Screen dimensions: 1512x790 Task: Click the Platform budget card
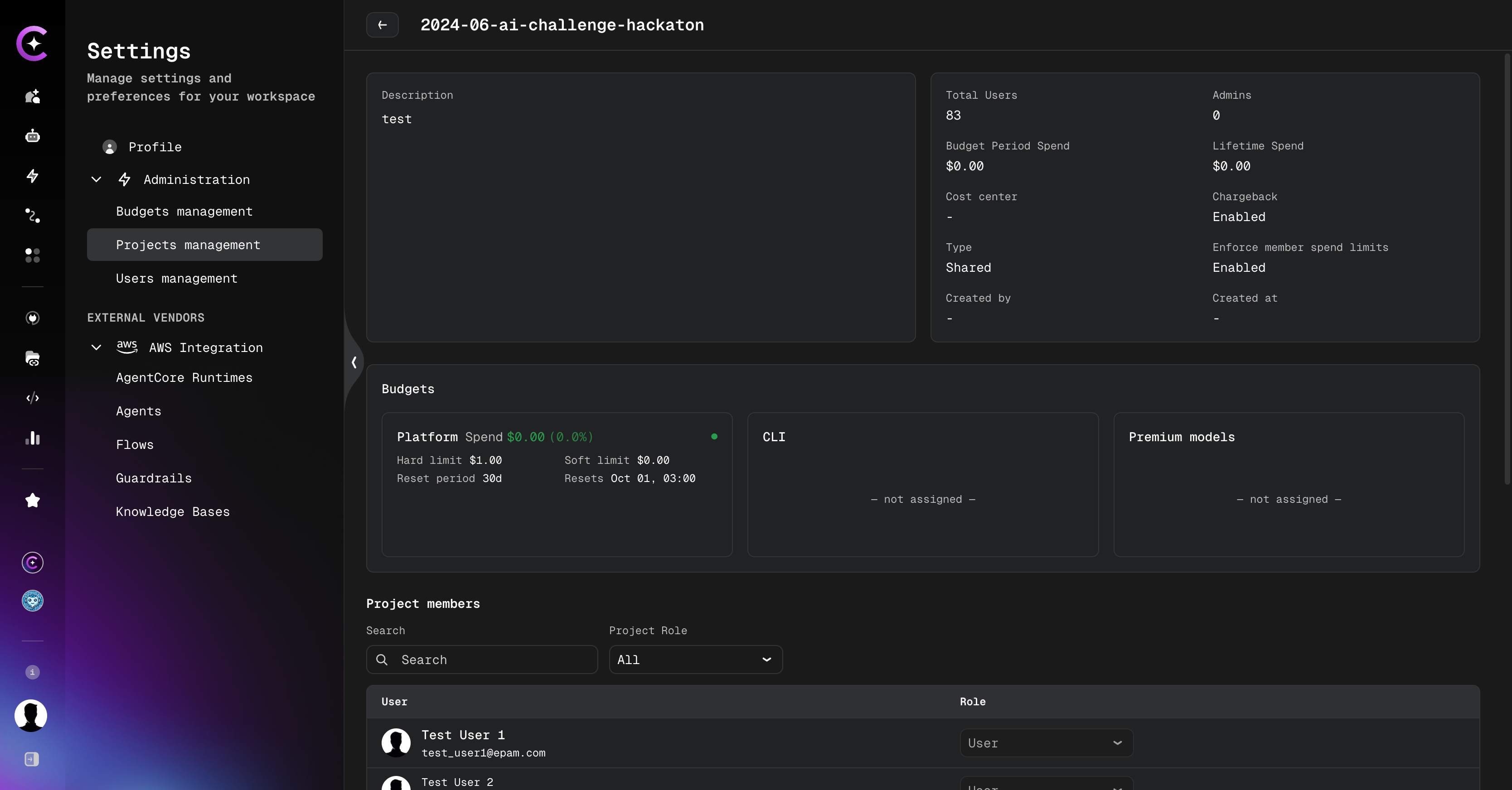coord(557,484)
